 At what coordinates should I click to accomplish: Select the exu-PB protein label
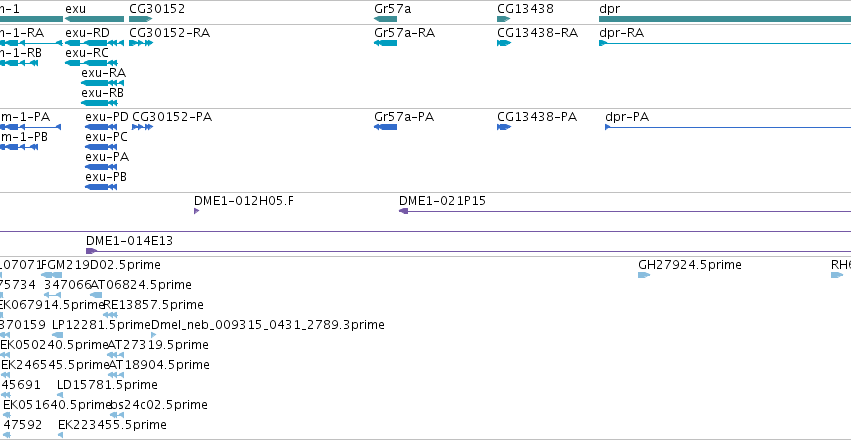tap(106, 177)
